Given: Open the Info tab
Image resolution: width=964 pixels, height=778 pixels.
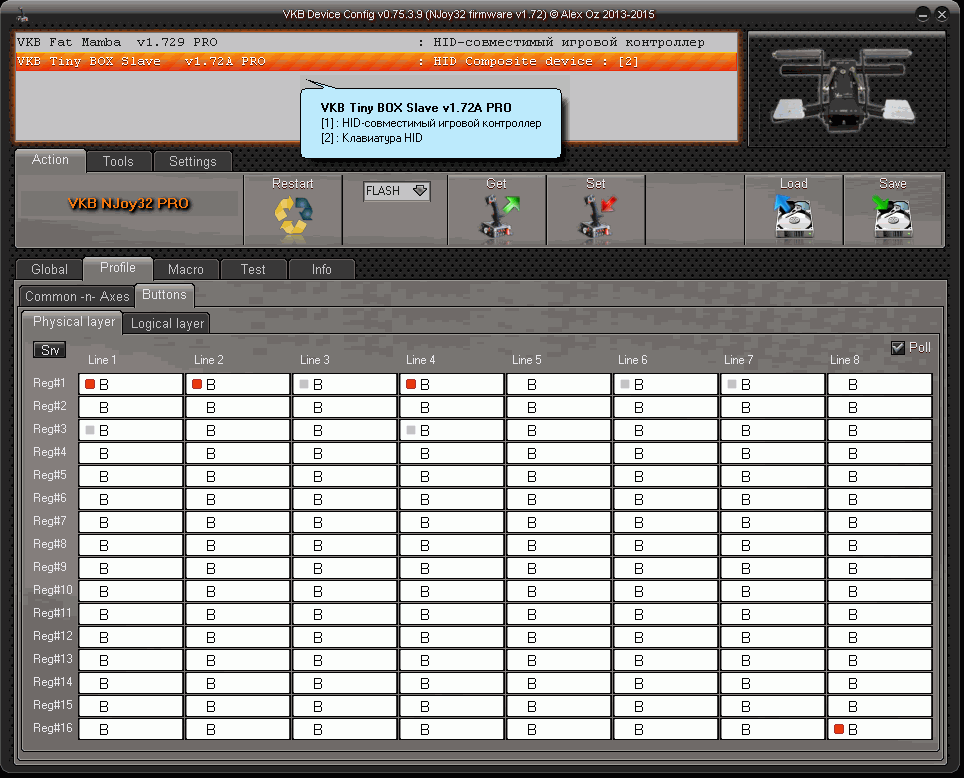Looking at the screenshot, I should coord(322,269).
